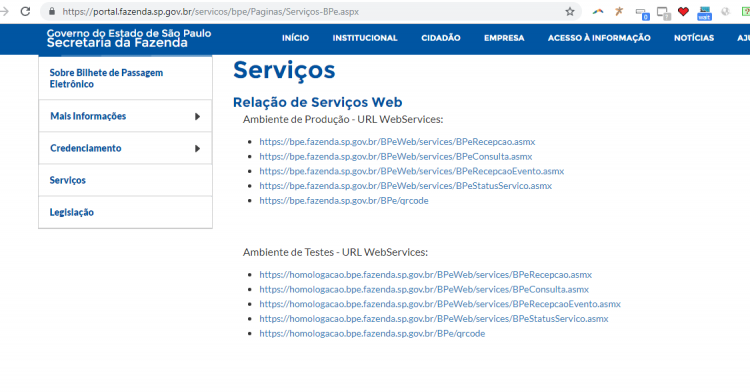This screenshot has width=750, height=392.
Task: Open the CIDADÃO menu
Action: pyautogui.click(x=441, y=38)
